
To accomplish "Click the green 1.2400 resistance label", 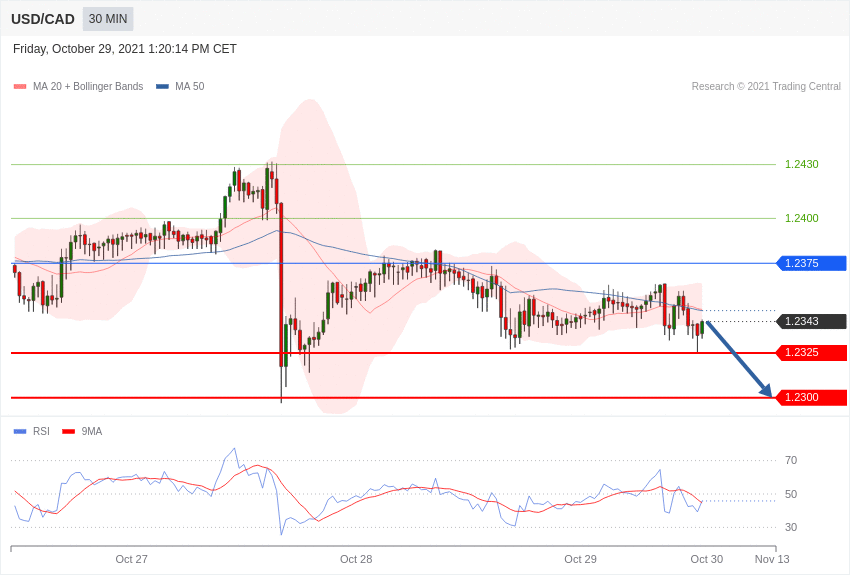I will click(802, 218).
